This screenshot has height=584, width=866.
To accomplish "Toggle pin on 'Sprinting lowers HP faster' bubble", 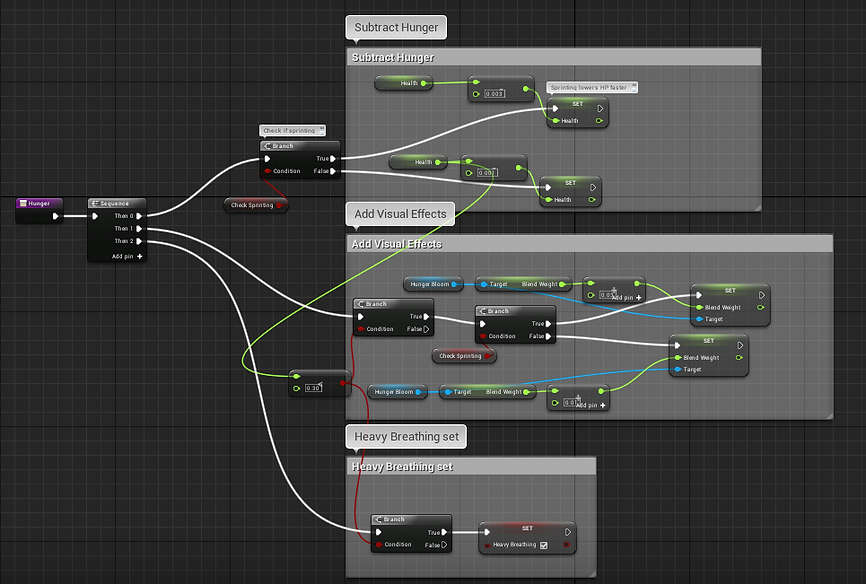I will (634, 86).
